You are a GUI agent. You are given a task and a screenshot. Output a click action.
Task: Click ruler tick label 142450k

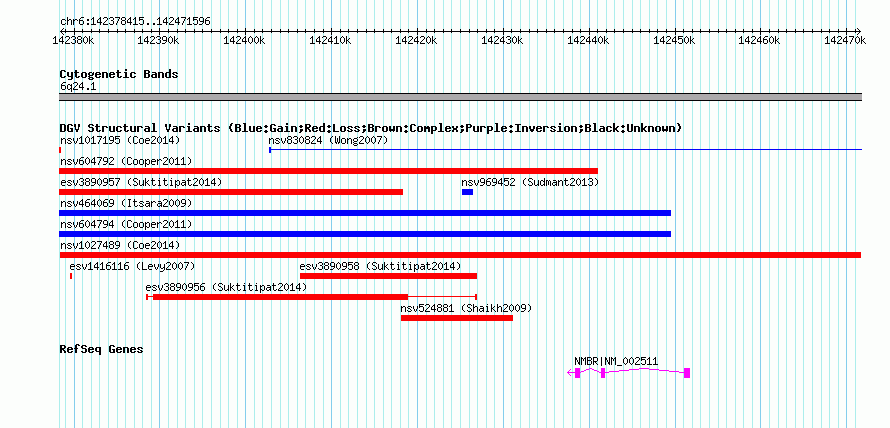coord(674,40)
